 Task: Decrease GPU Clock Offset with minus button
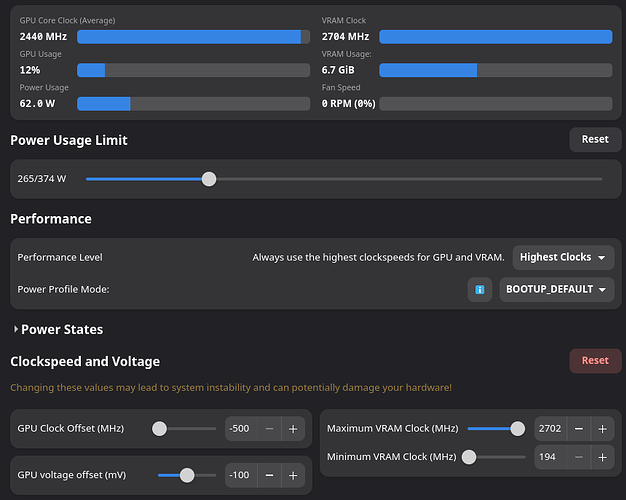pos(269,429)
